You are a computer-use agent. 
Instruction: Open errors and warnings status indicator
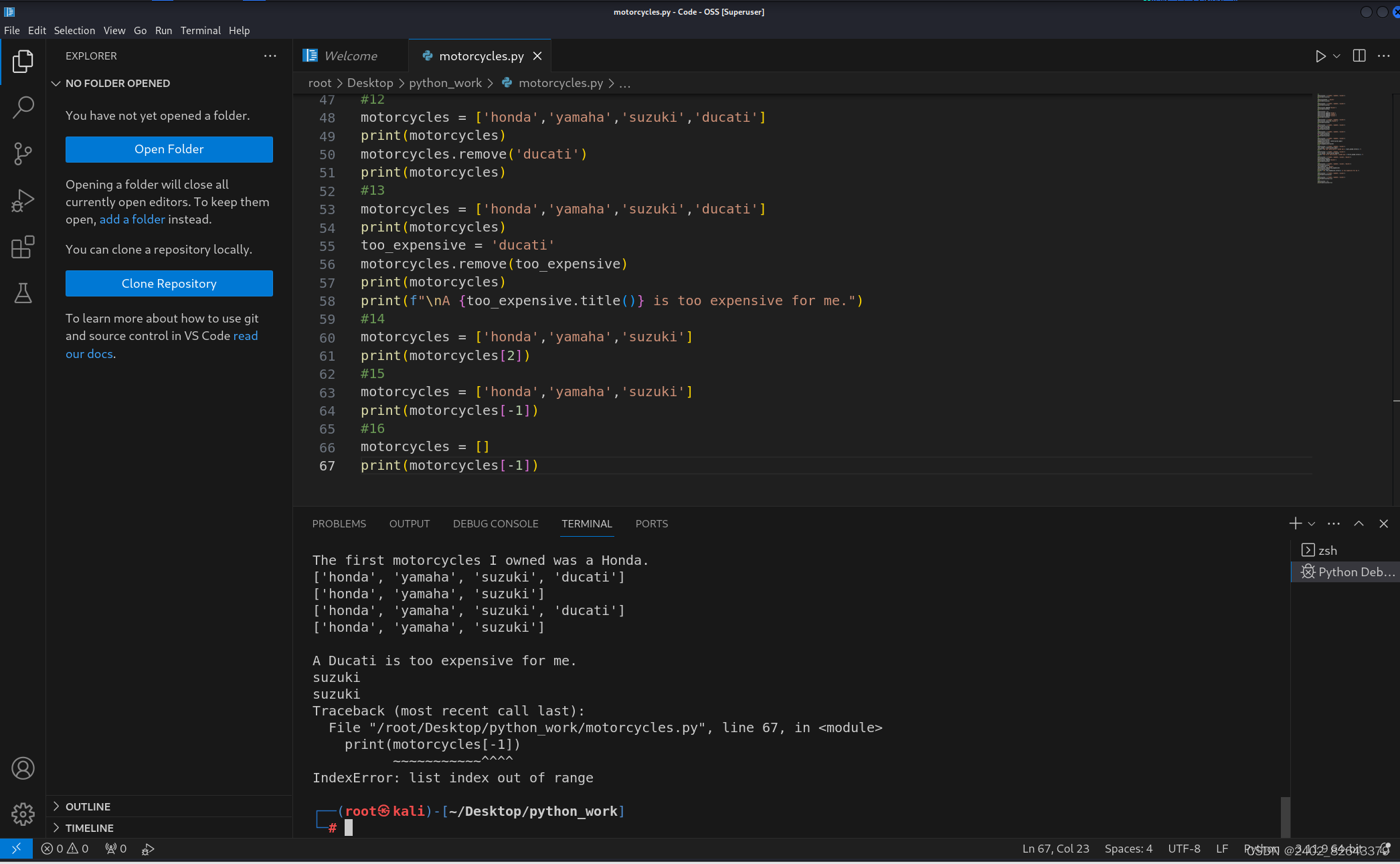pyautogui.click(x=65, y=849)
